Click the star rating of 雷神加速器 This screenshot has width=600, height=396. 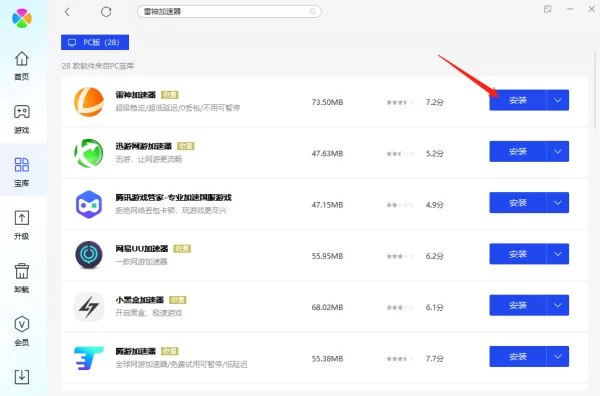[x=400, y=103]
